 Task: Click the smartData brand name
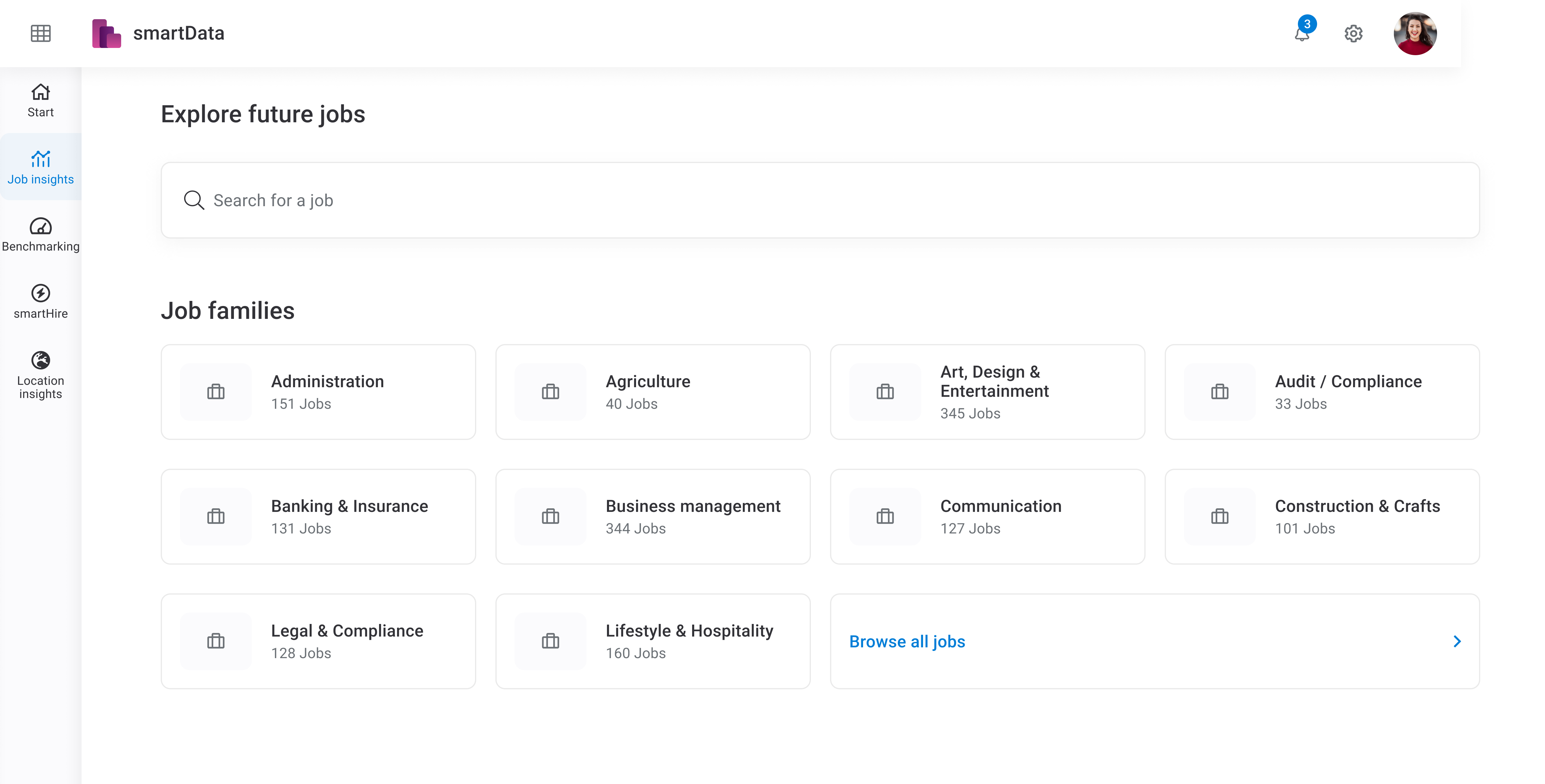[x=179, y=33]
